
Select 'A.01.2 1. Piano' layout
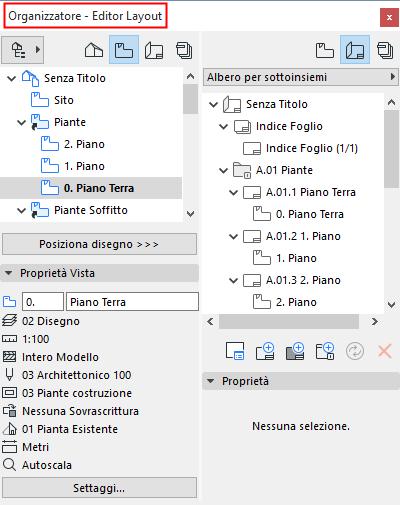[x=292, y=236]
